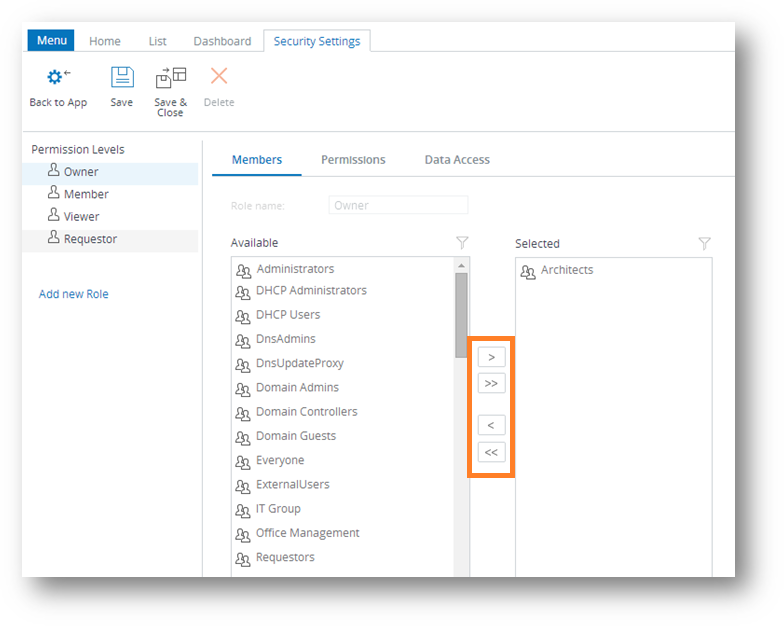Select the Requestor permission level

pyautogui.click(x=90, y=239)
